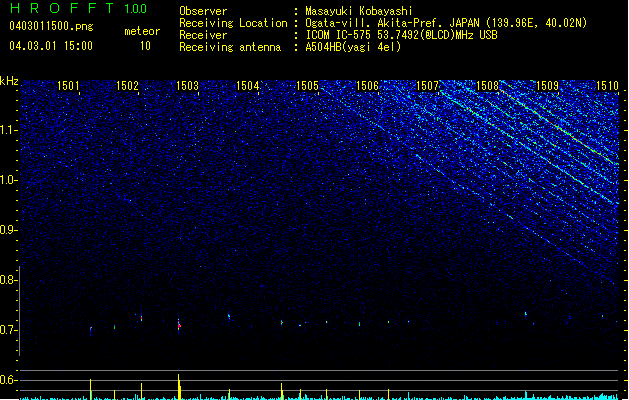Click the 1510 time marker
Screen dimensions: 629x400
pyautogui.click(x=607, y=86)
